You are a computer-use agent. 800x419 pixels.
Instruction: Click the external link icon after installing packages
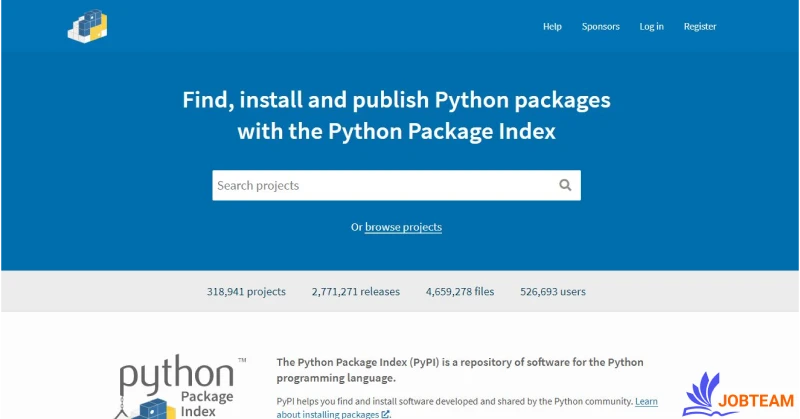click(x=385, y=414)
